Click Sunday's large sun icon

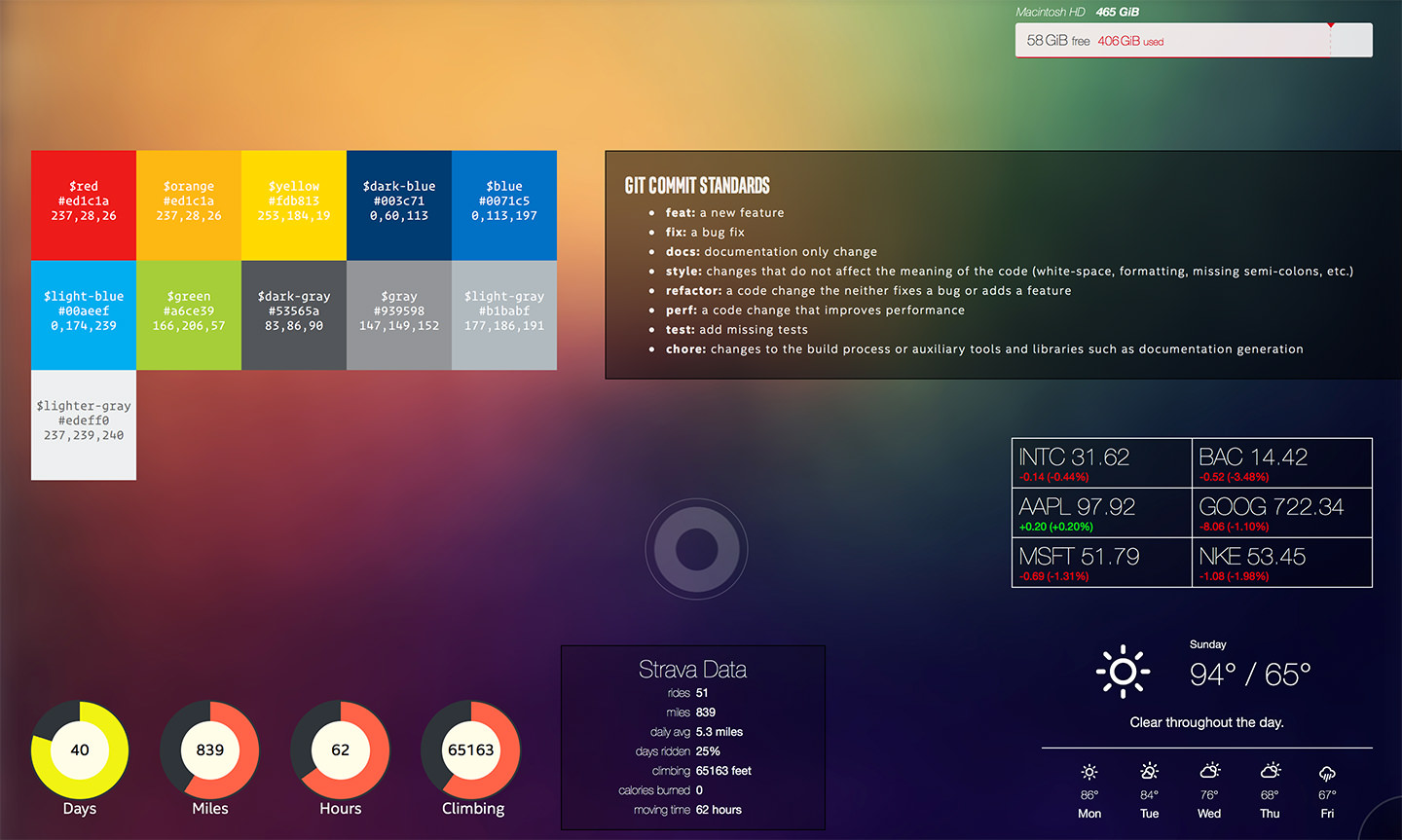coord(1123,671)
